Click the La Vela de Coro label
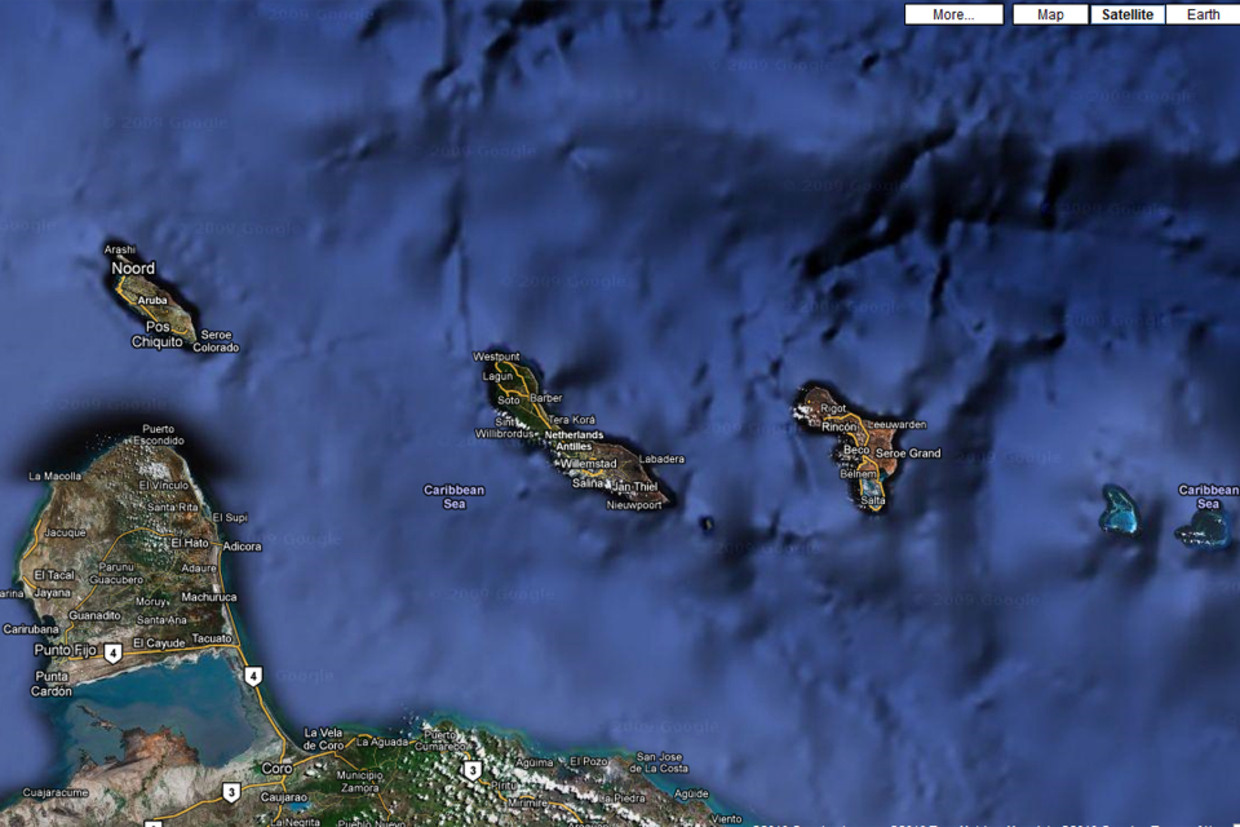 (324, 739)
